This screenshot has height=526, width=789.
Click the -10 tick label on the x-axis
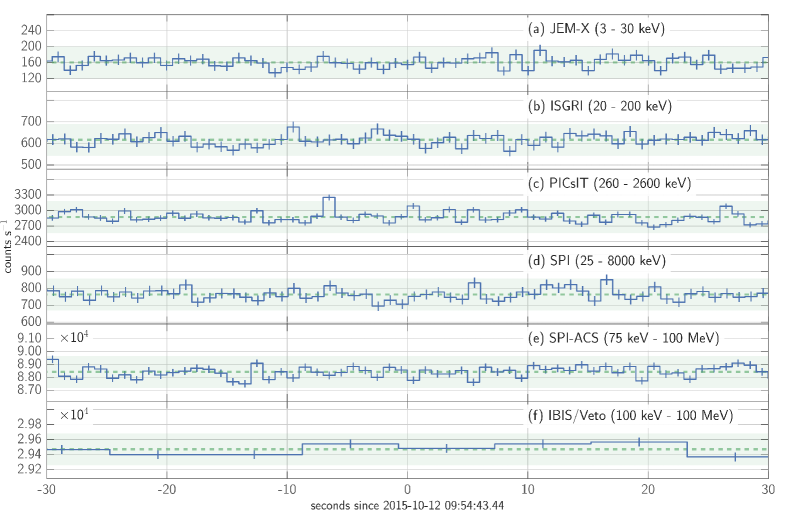click(x=287, y=490)
